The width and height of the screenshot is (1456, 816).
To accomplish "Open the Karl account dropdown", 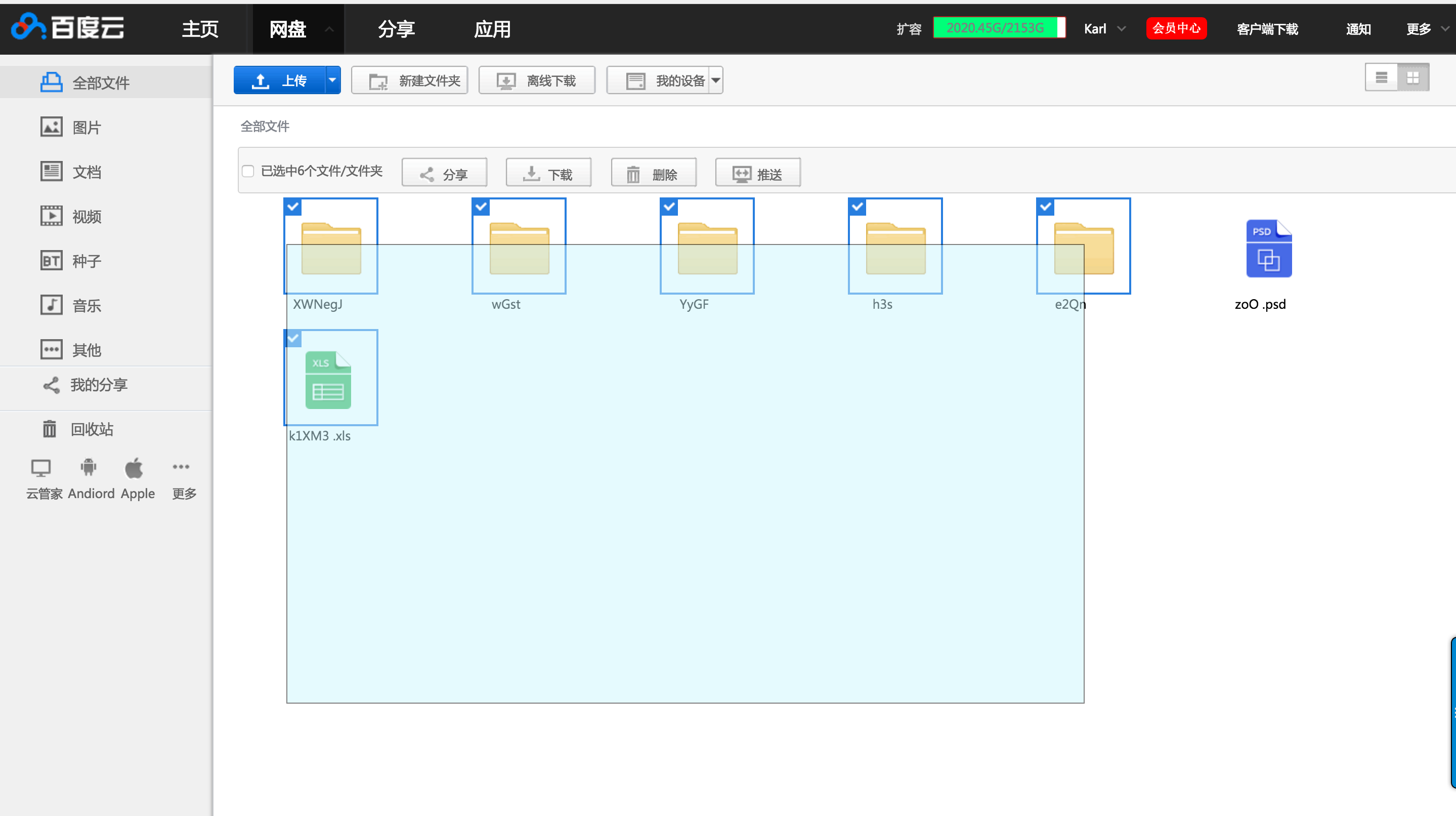I will (1104, 29).
